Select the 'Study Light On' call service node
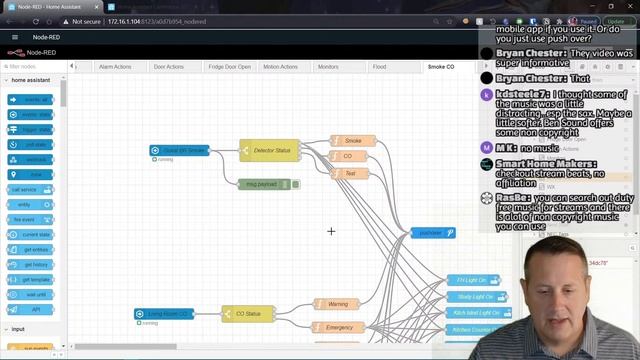The height and width of the screenshot is (360, 640). coord(477,297)
